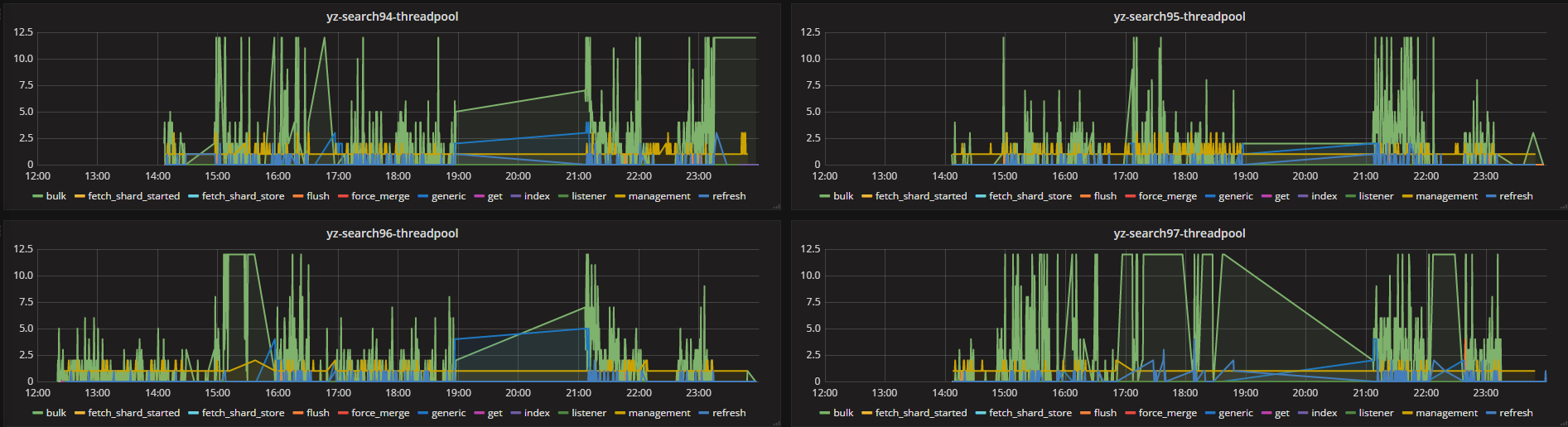Open the yz-search95-threadpool panel title menu
The width and height of the screenshot is (1568, 427).
pos(1179,17)
